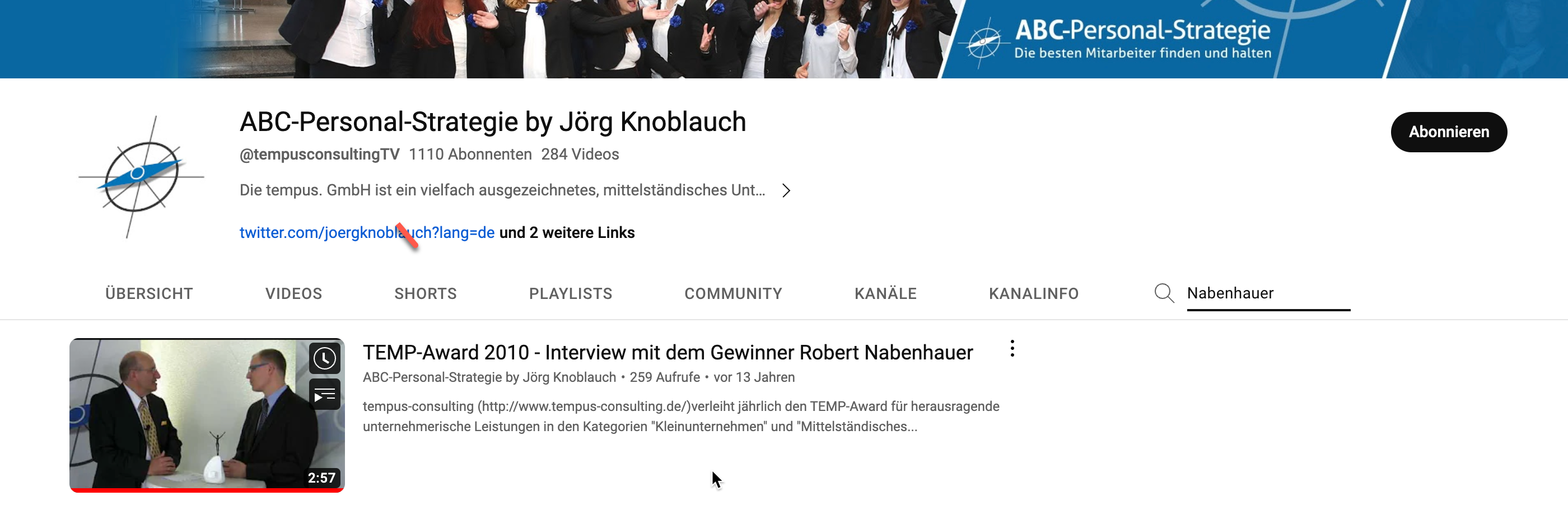Screen dimensions: 1568x505
Task: Select the PLAYLISTS tab
Action: [570, 294]
